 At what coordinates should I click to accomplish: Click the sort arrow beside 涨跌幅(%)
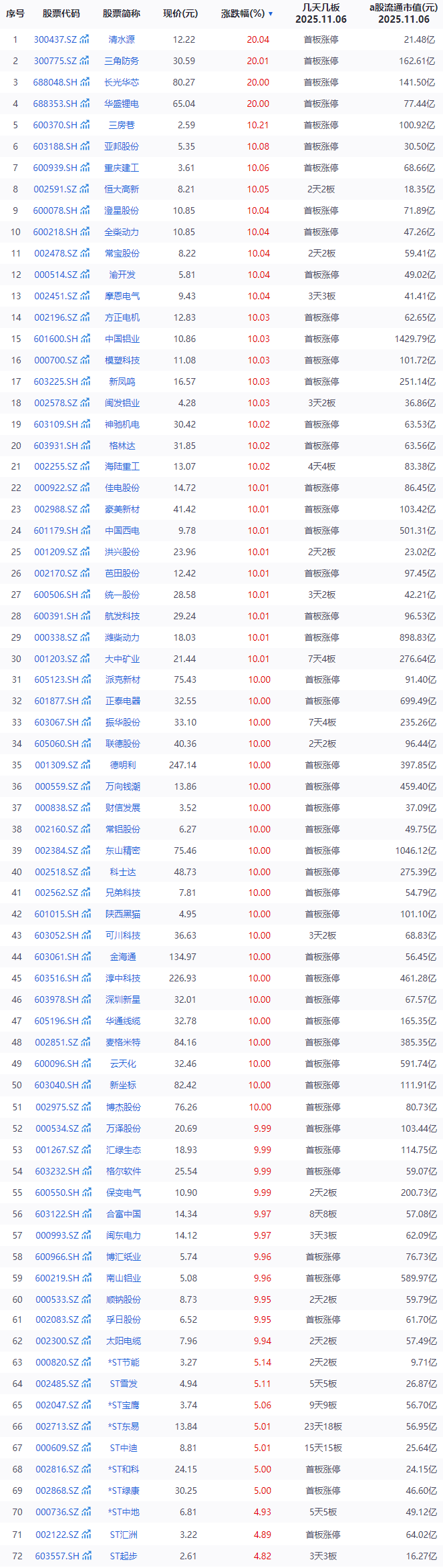click(x=271, y=14)
